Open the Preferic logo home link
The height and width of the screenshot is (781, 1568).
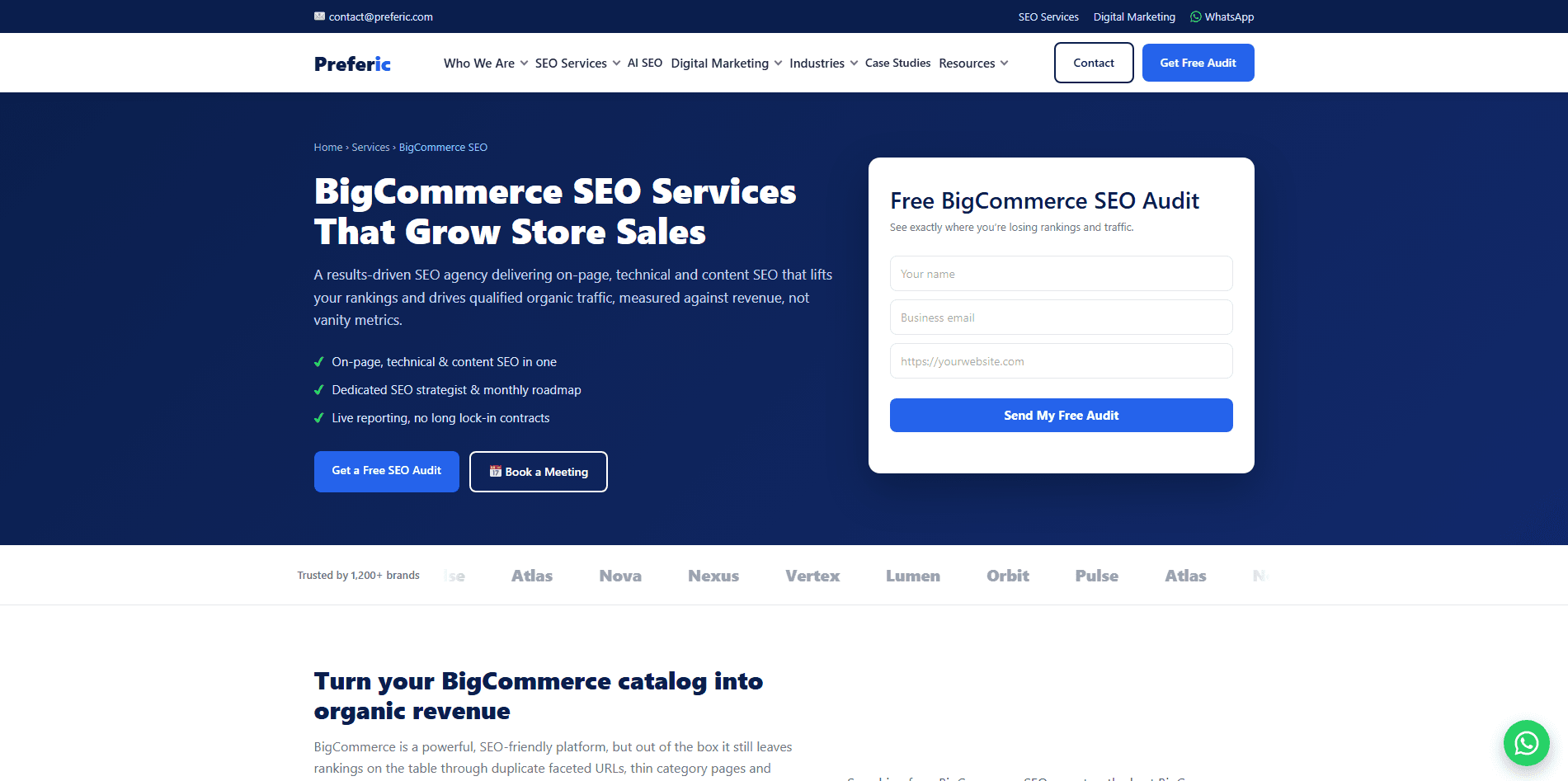click(352, 64)
